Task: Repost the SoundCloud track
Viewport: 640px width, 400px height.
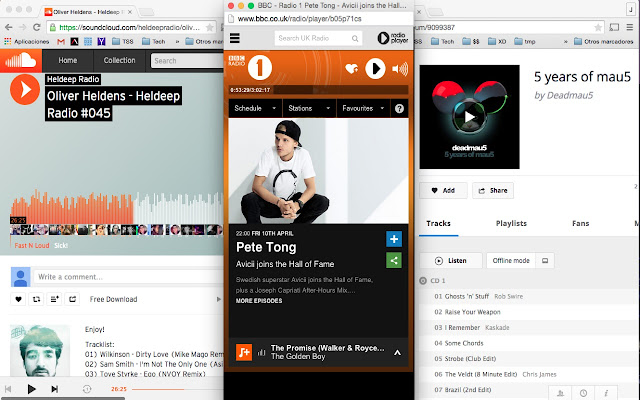Action: tap(36, 299)
